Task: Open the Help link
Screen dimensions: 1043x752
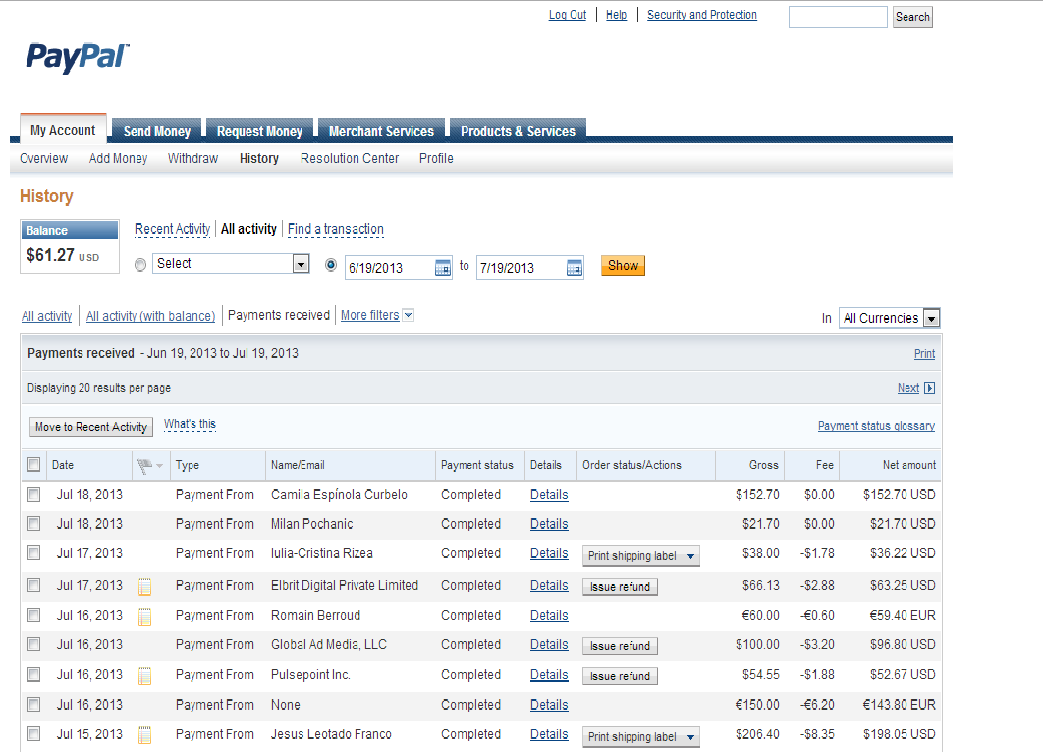Action: click(617, 15)
